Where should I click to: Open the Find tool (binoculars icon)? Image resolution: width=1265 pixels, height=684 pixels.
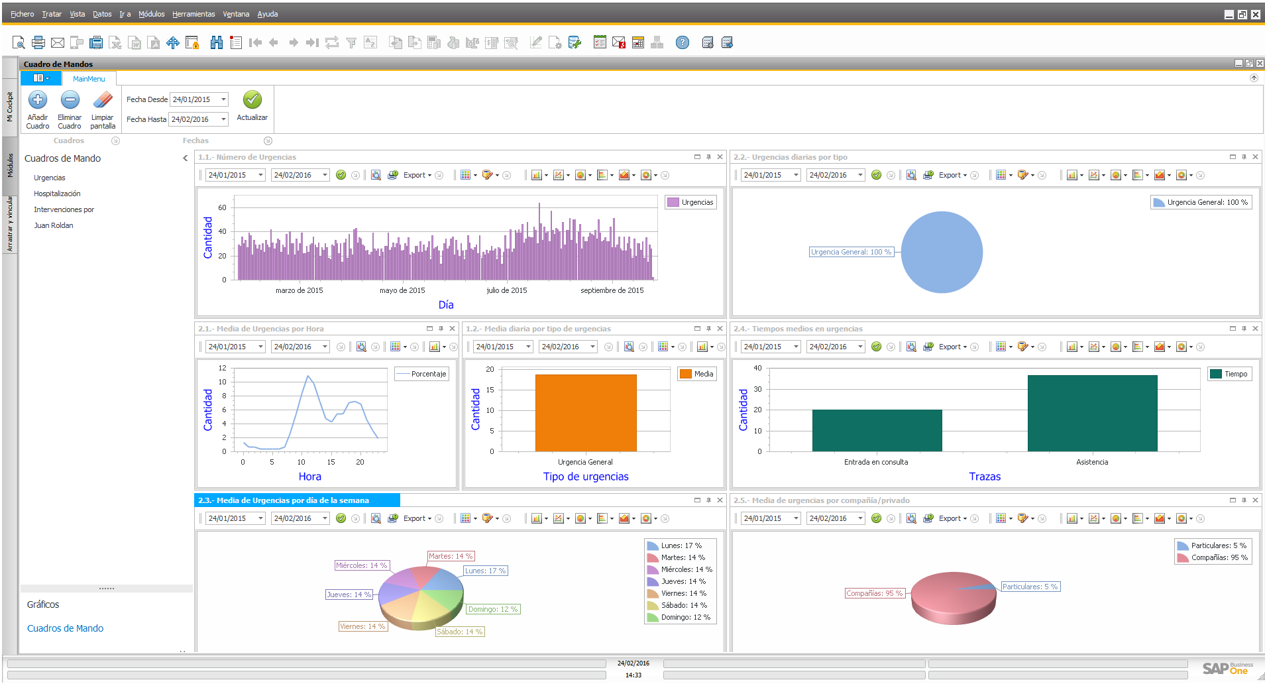(x=217, y=42)
